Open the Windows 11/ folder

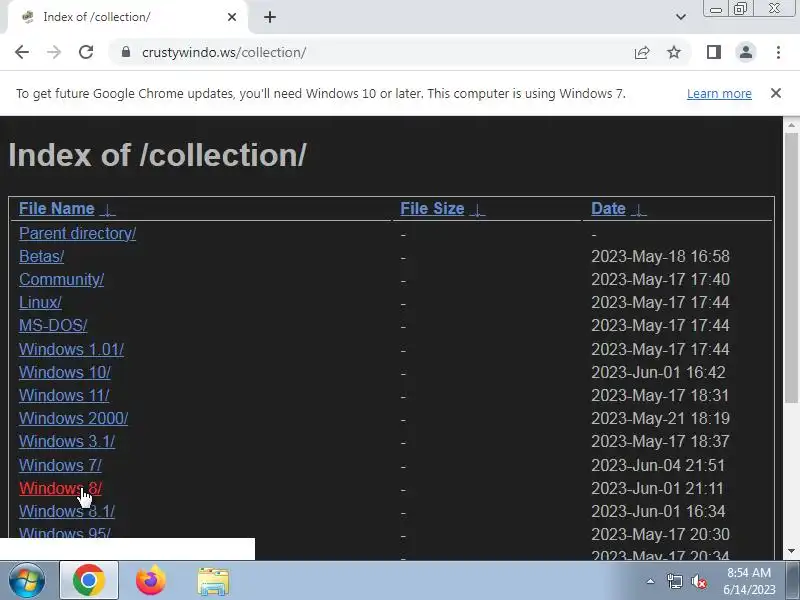click(x=64, y=395)
